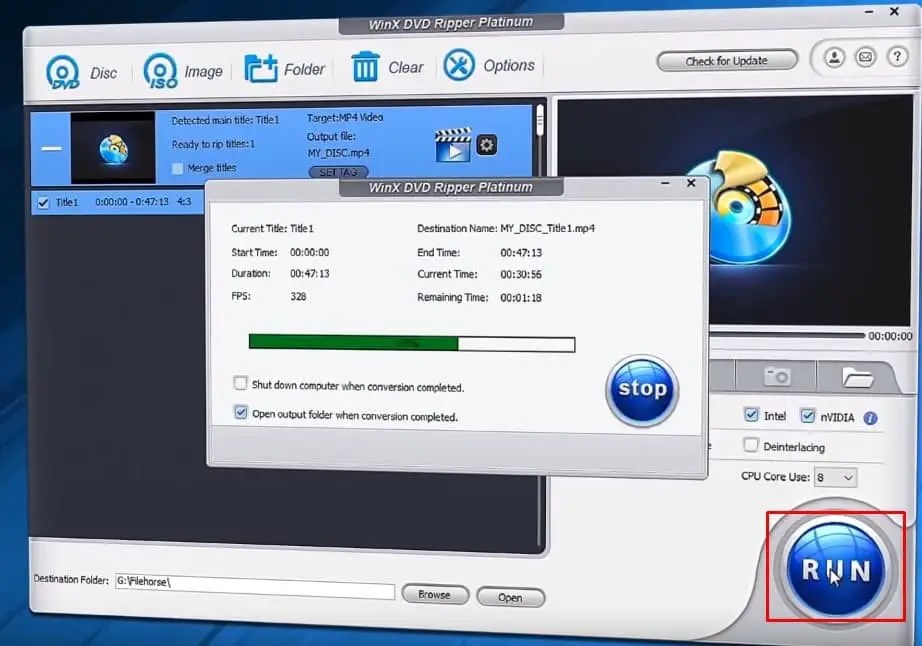
Task: Click Target:MP4 Video text
Action: 345,118
